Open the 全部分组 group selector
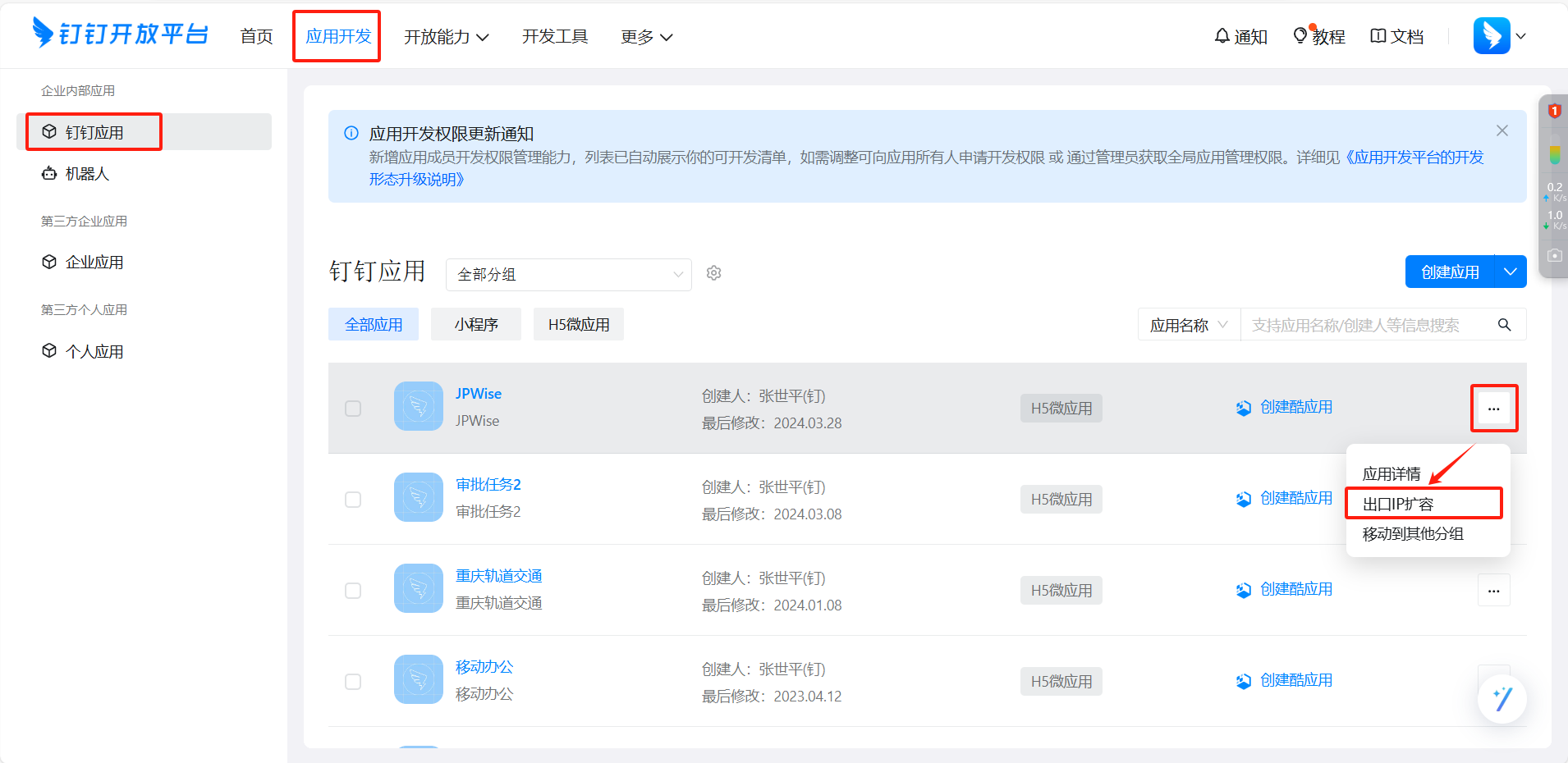The height and width of the screenshot is (763, 1568). [569, 275]
